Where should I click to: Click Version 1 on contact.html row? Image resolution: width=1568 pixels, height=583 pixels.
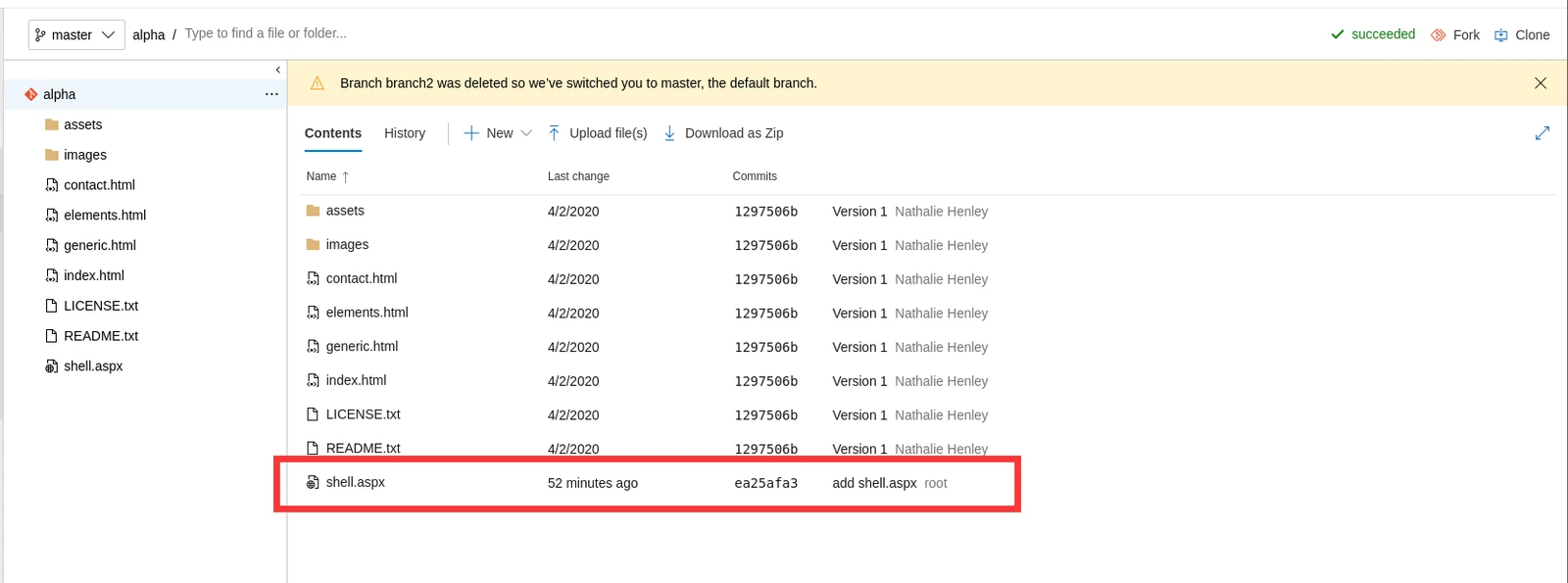click(x=859, y=279)
